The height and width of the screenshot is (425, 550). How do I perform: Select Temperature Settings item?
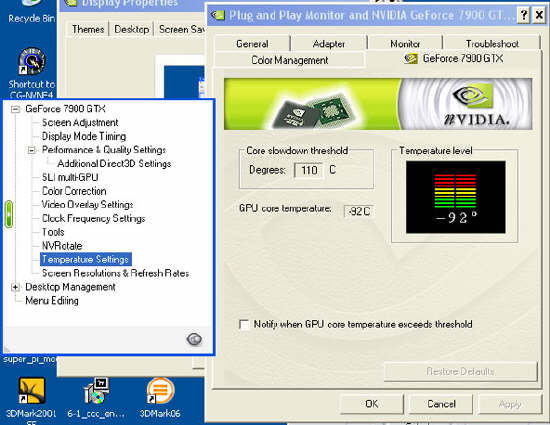coord(86,259)
